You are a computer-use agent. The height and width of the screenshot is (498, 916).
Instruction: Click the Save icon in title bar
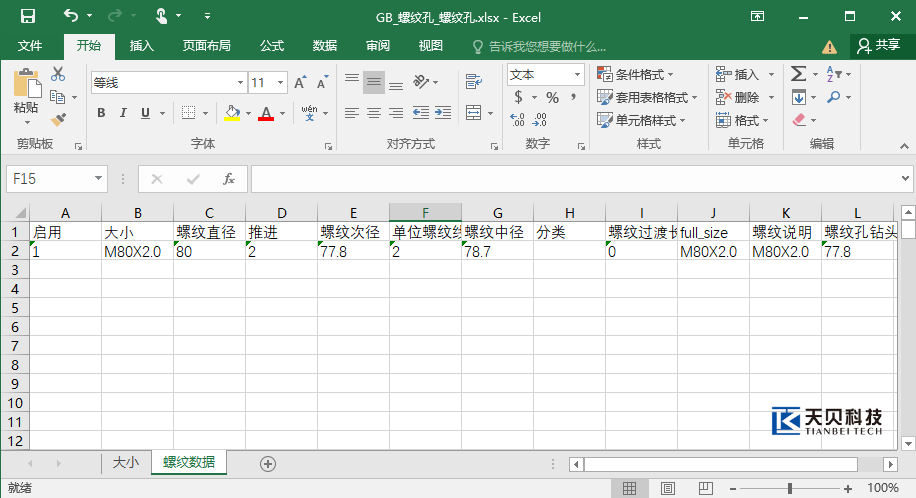pos(27,16)
